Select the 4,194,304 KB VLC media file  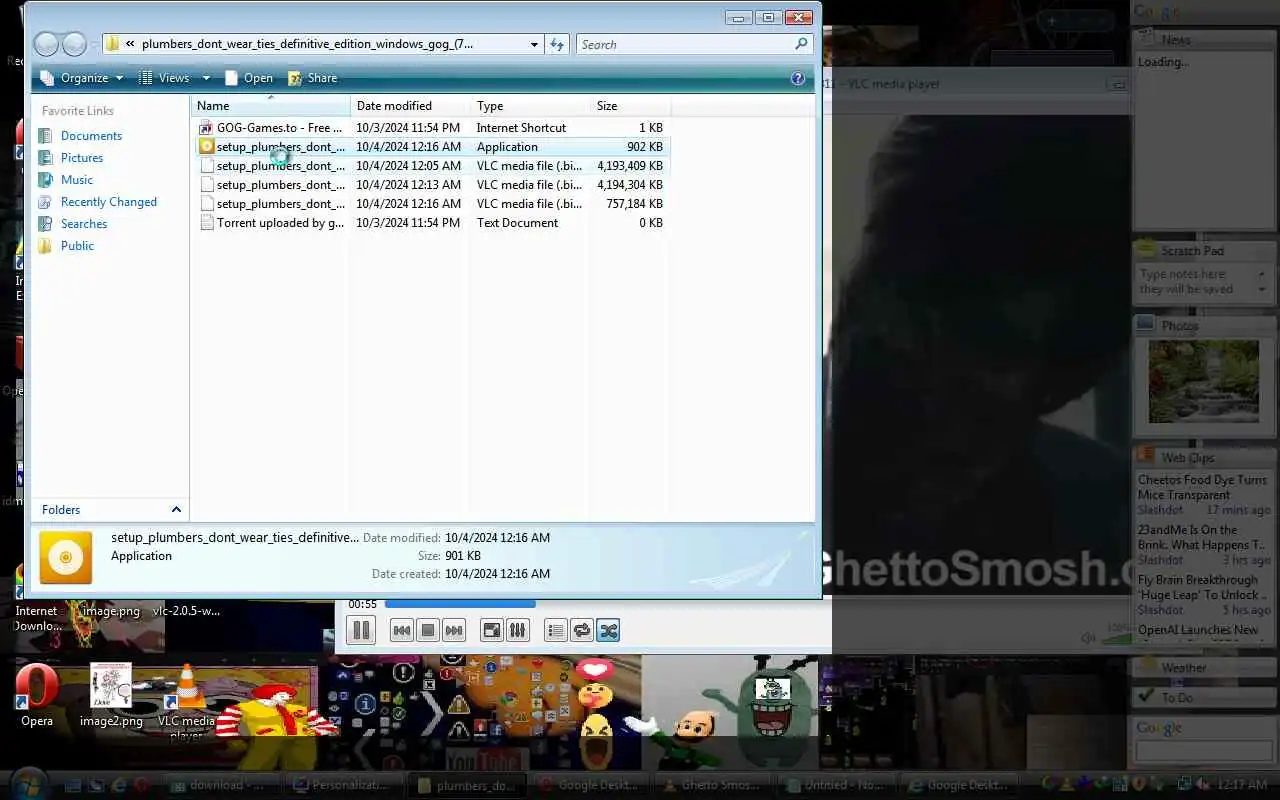coord(430,185)
